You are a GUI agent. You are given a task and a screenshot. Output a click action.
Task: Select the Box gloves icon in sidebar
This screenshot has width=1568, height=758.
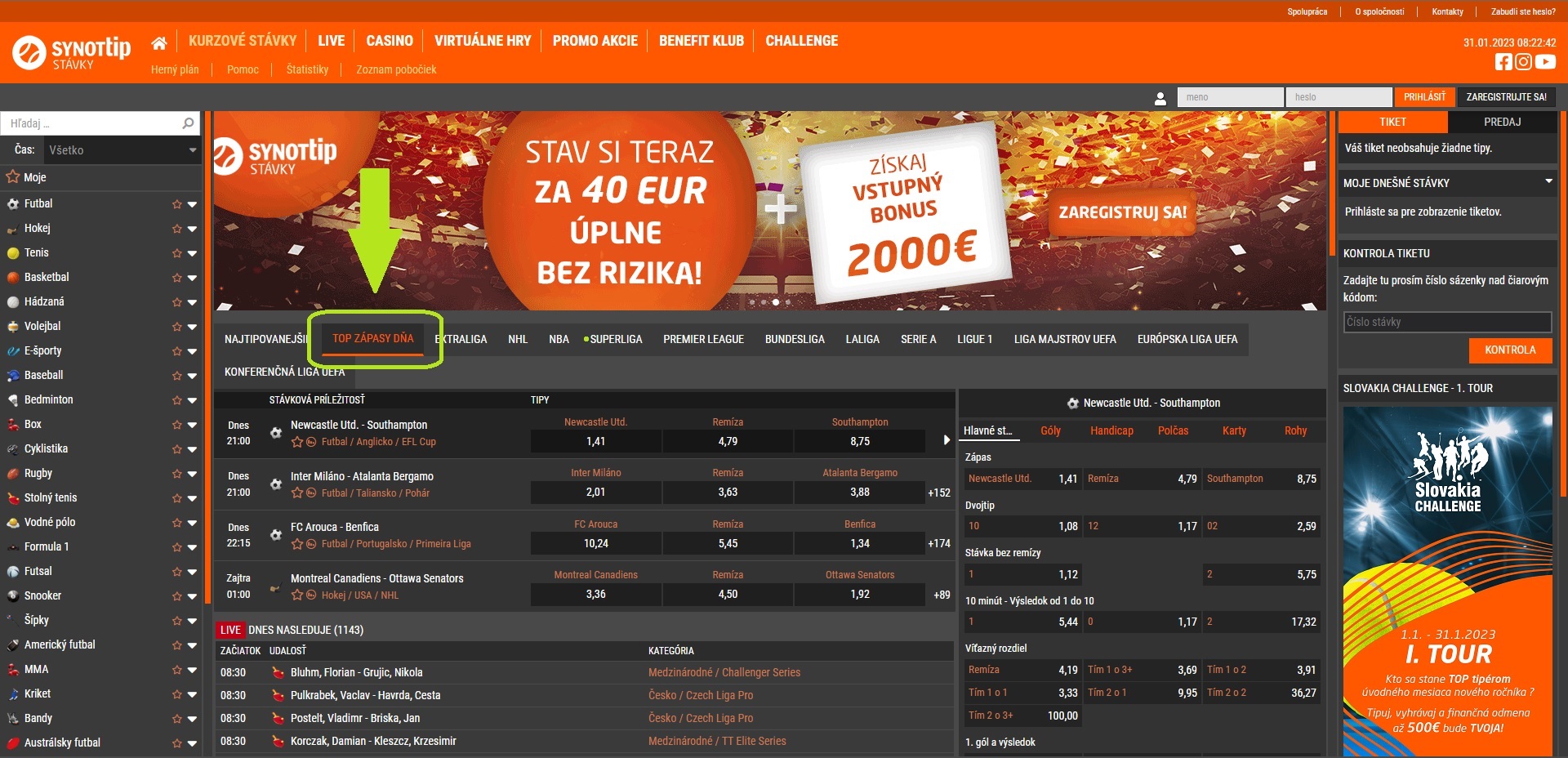point(13,425)
